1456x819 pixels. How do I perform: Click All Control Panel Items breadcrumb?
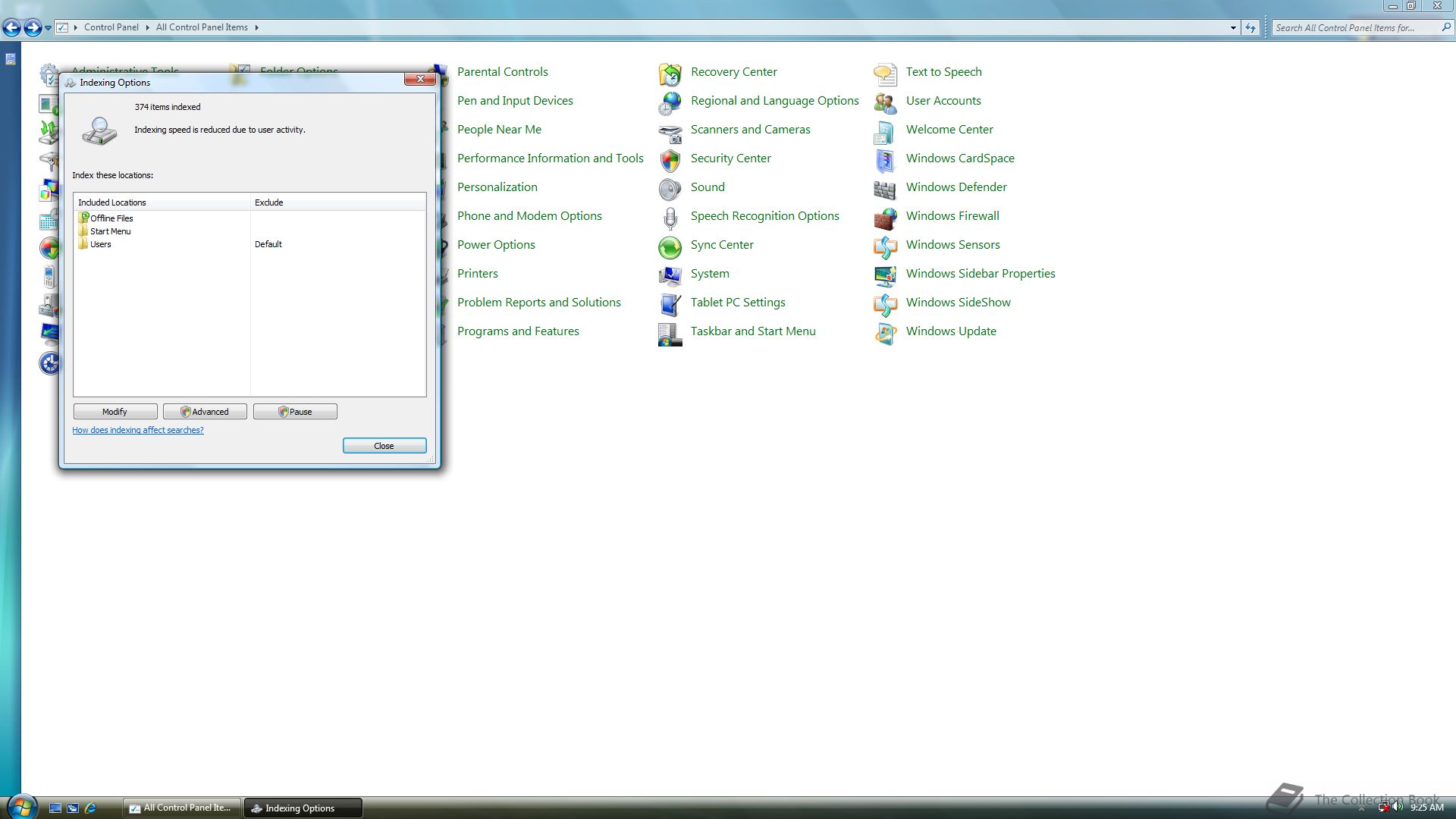coord(202,27)
